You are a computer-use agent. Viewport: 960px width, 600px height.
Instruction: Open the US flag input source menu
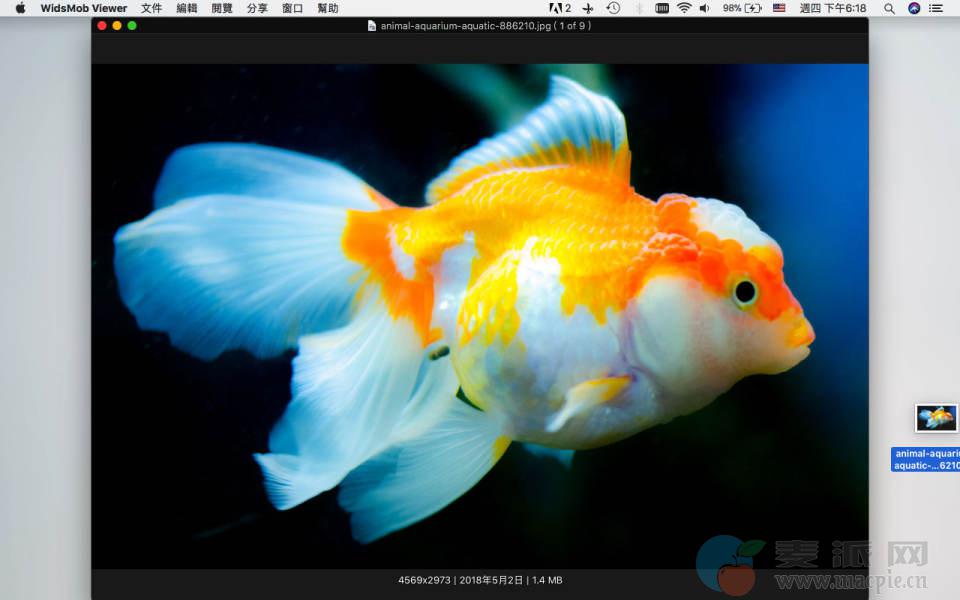[779, 8]
